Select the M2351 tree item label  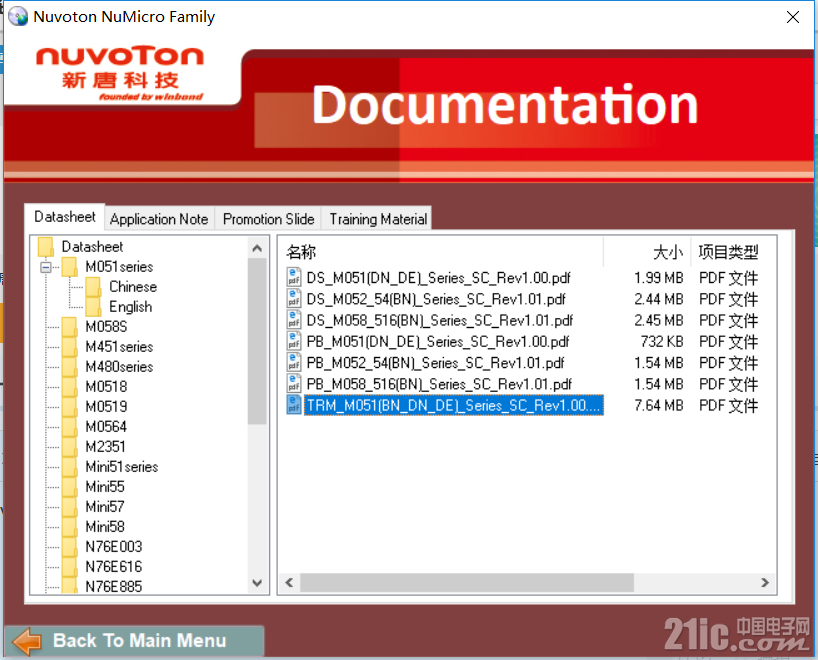coord(105,447)
